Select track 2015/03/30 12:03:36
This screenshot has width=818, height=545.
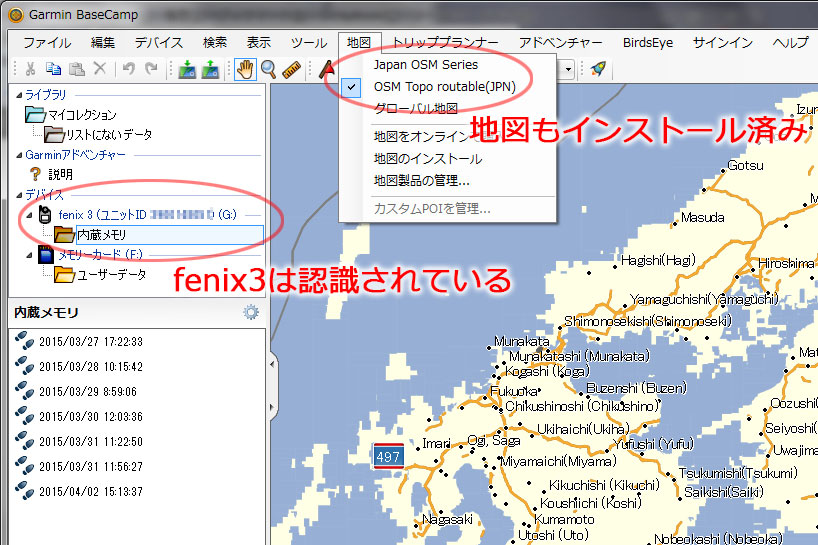pos(91,417)
